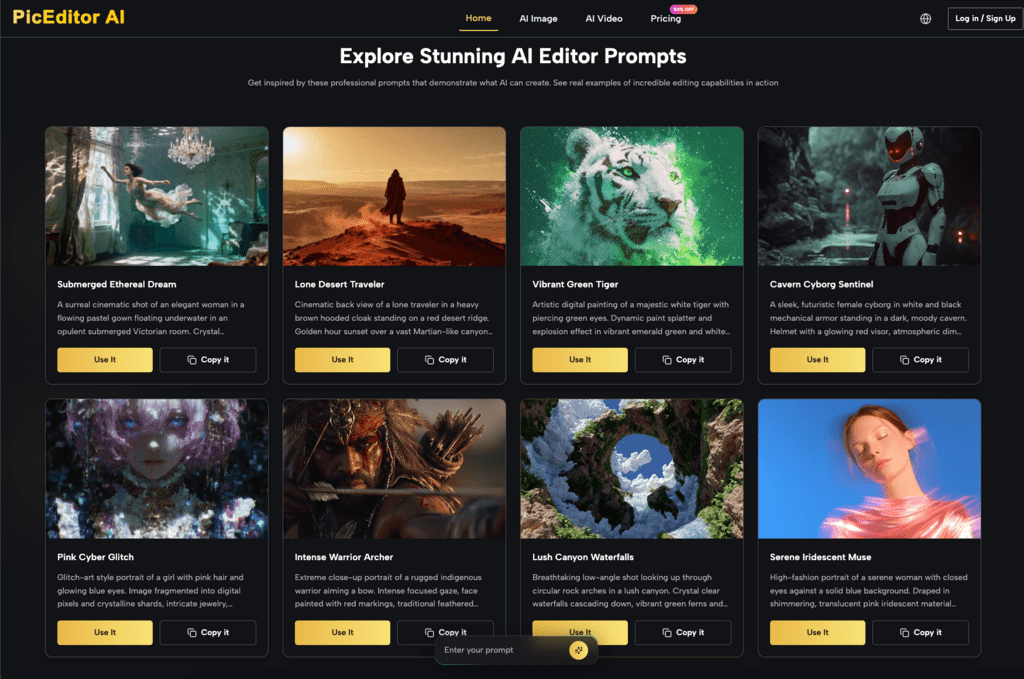Switch to the AI Image tab
1024x679 pixels.
[x=538, y=19]
